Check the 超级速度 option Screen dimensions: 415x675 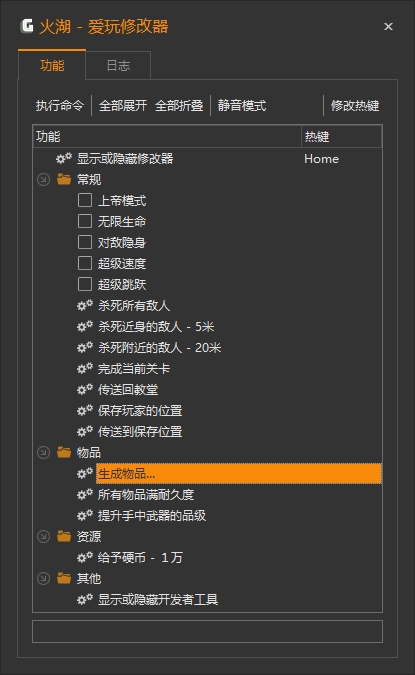click(85, 263)
